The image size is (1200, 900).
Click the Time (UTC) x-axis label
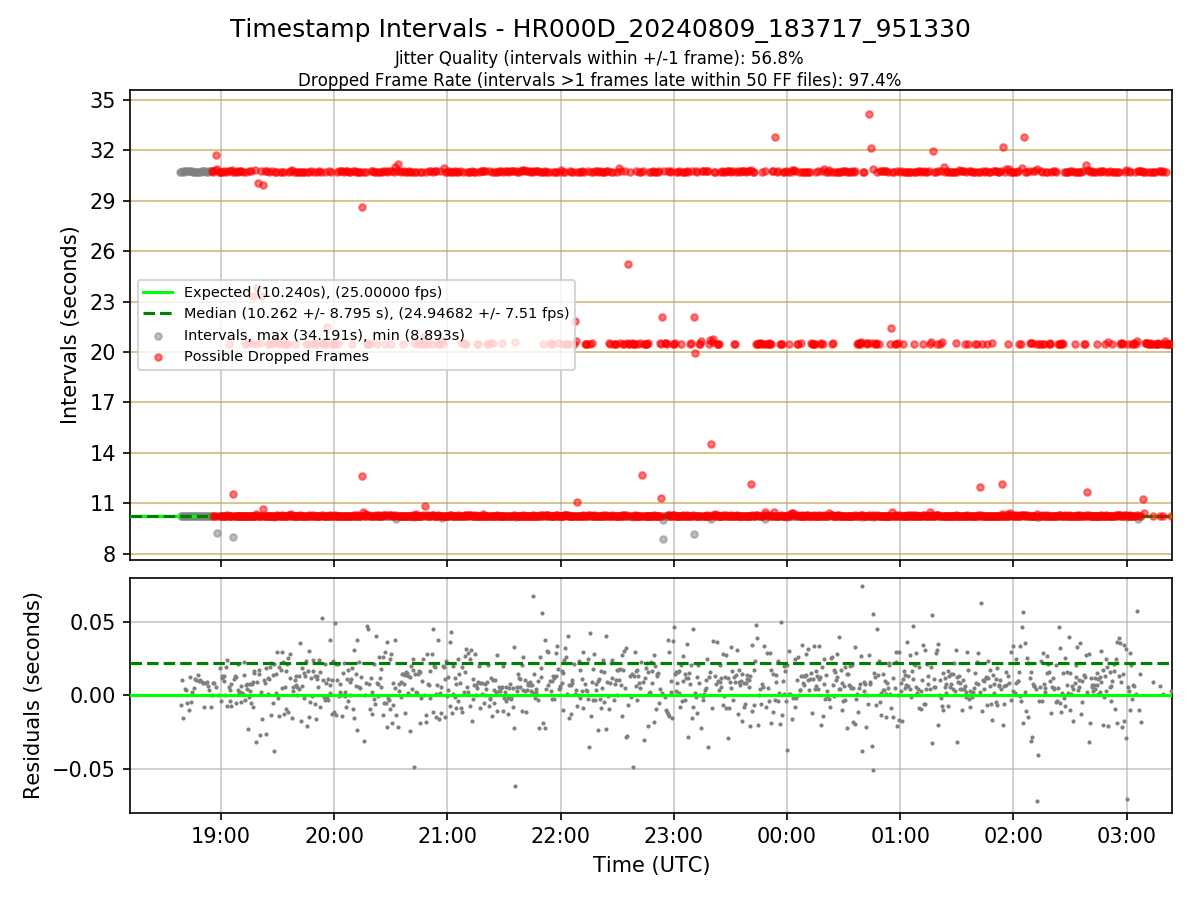651,865
